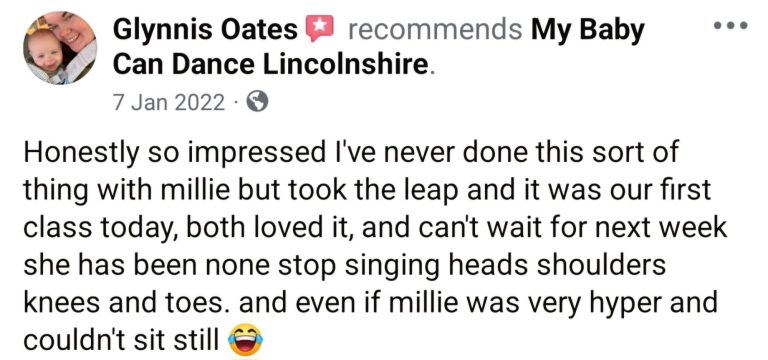This screenshot has height=360, width=768.
Task: Click the laughing tears emoji
Action: (x=245, y=340)
